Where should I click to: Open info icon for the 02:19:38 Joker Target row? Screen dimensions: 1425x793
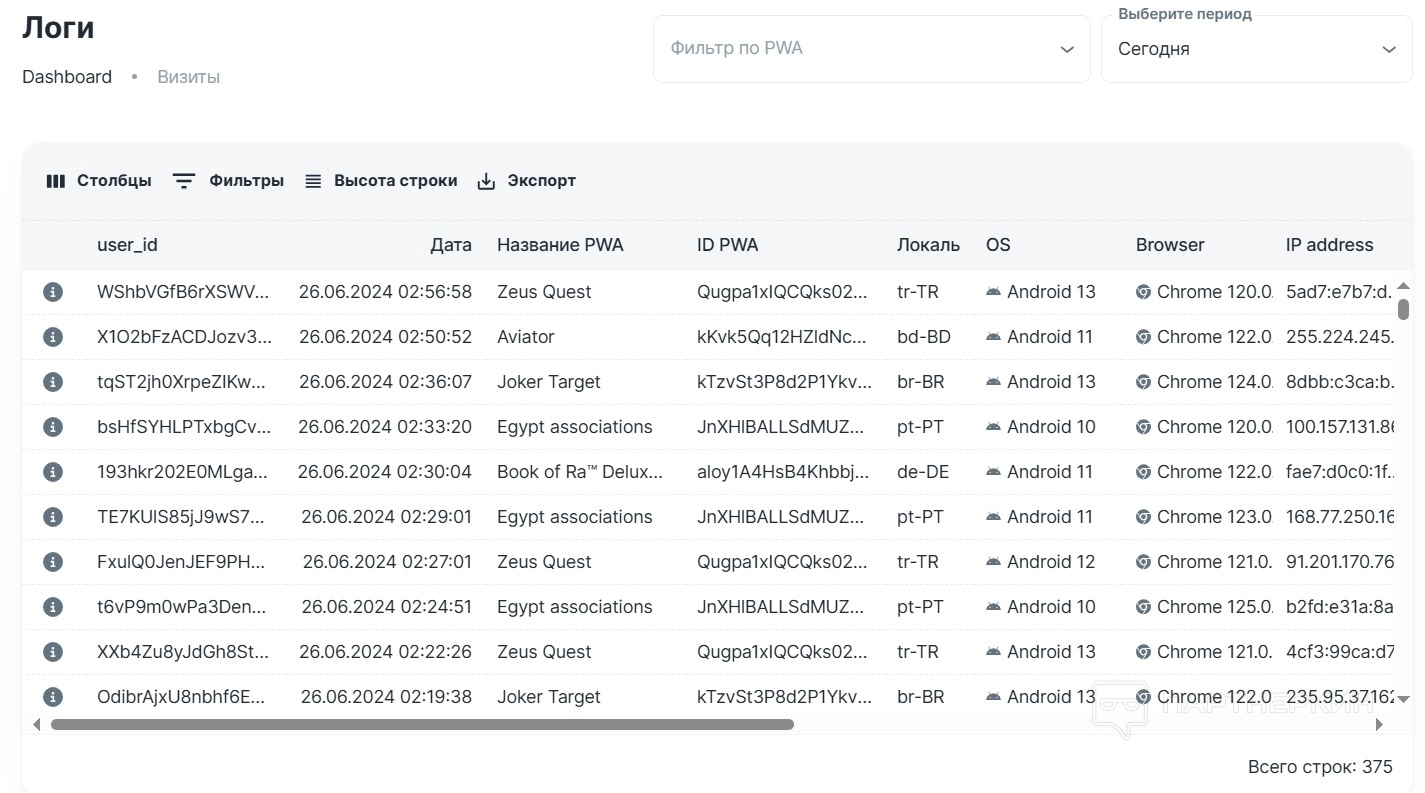click(x=53, y=697)
